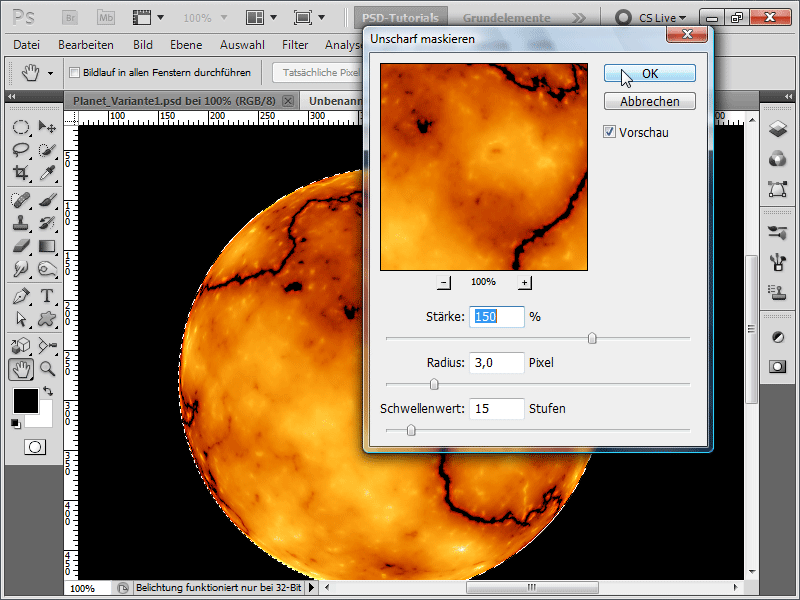This screenshot has width=800, height=600.
Task: Open the Bearbeiten menu
Action: point(86,45)
